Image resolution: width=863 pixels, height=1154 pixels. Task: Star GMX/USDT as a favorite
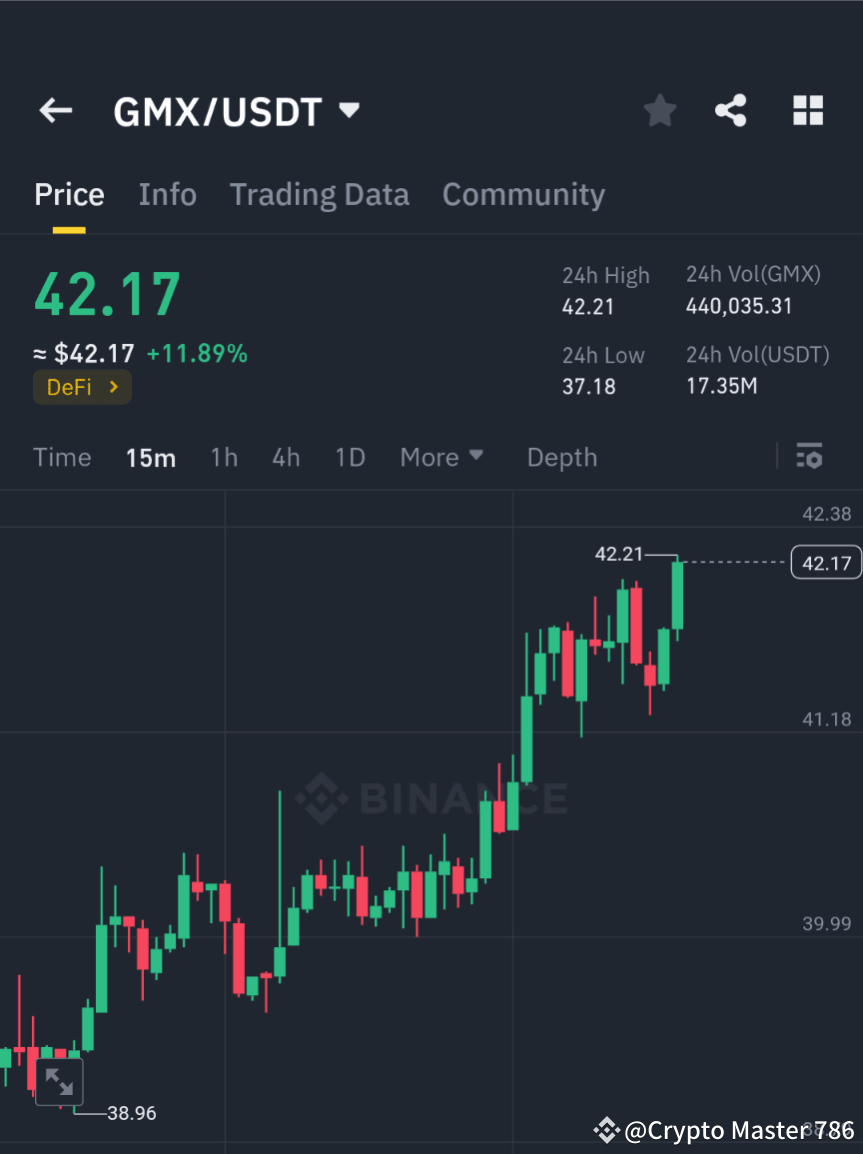click(659, 110)
